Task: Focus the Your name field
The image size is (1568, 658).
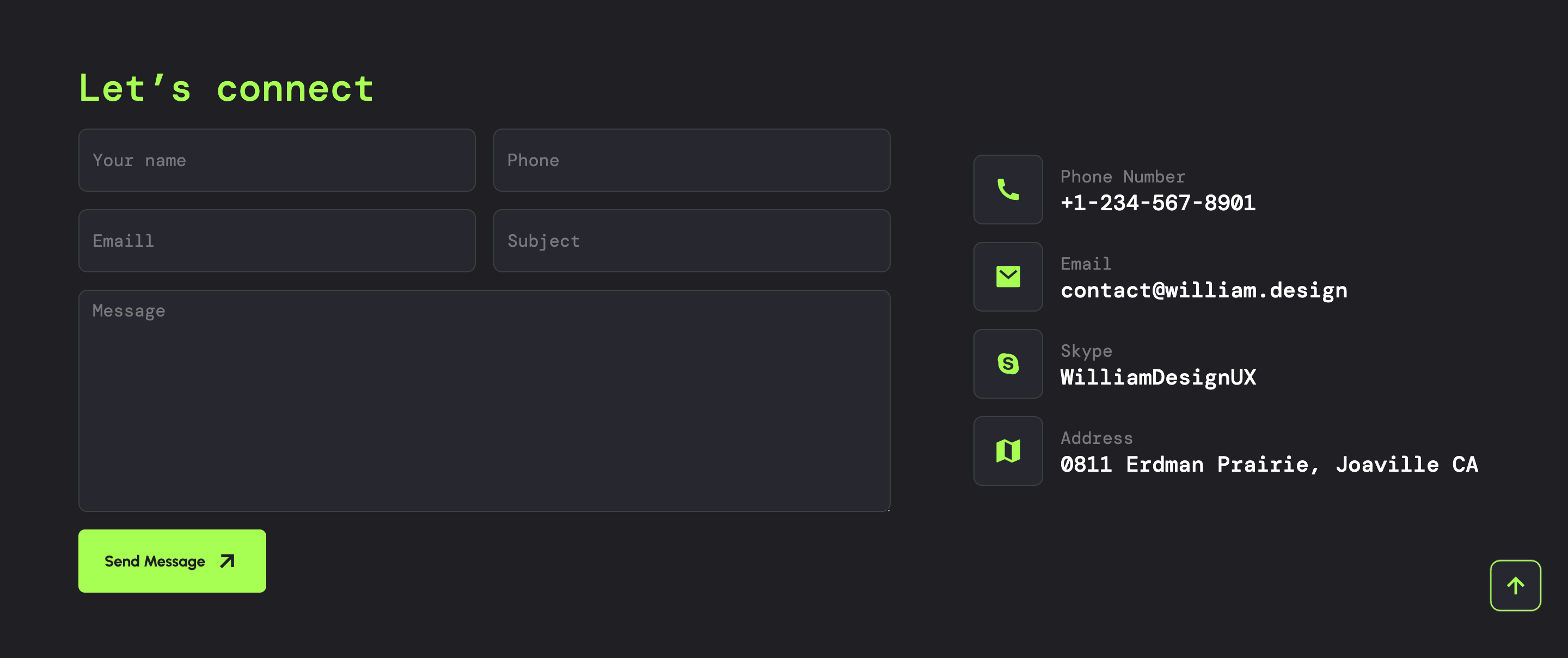Action: tap(277, 160)
